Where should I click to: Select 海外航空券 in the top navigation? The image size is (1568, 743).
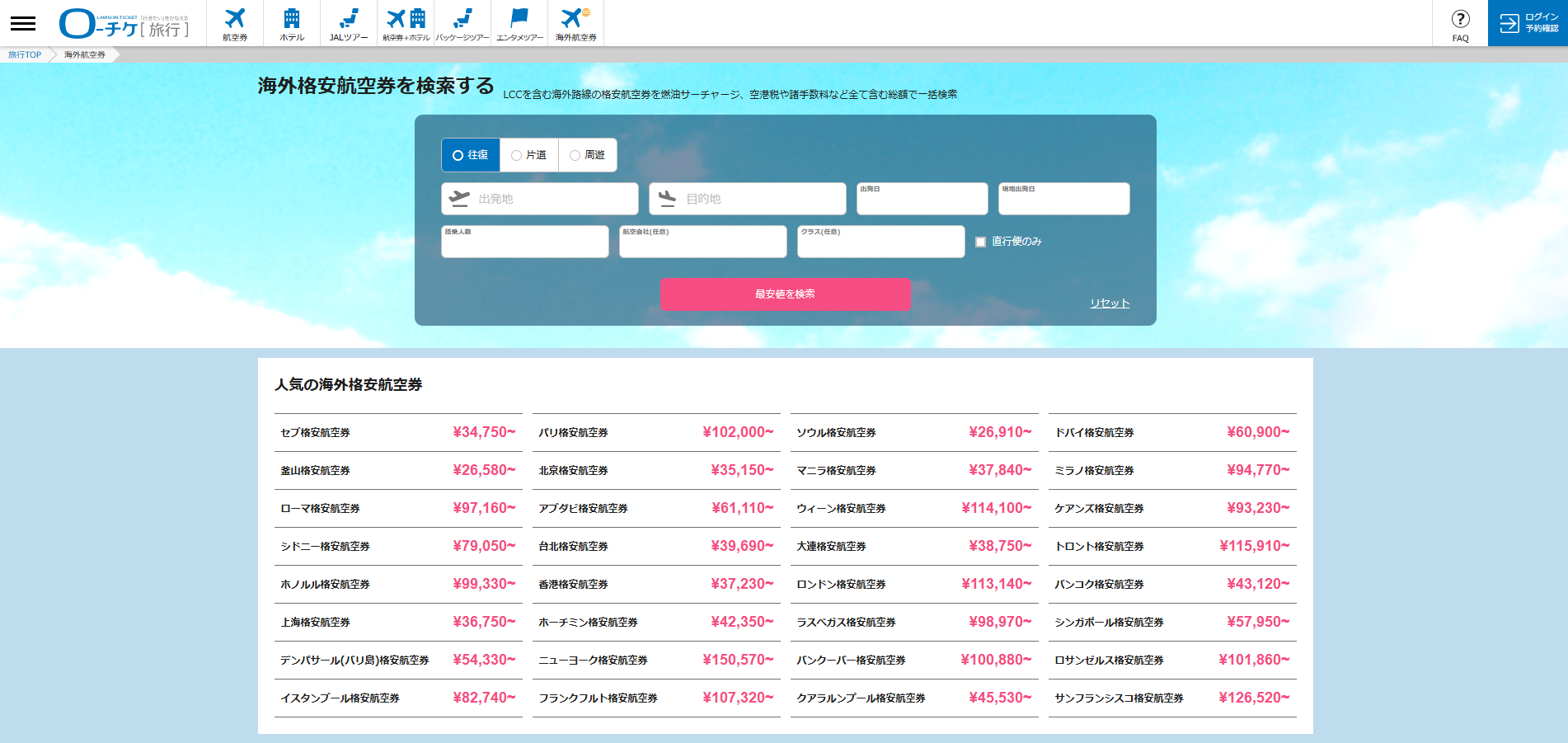pos(576,23)
